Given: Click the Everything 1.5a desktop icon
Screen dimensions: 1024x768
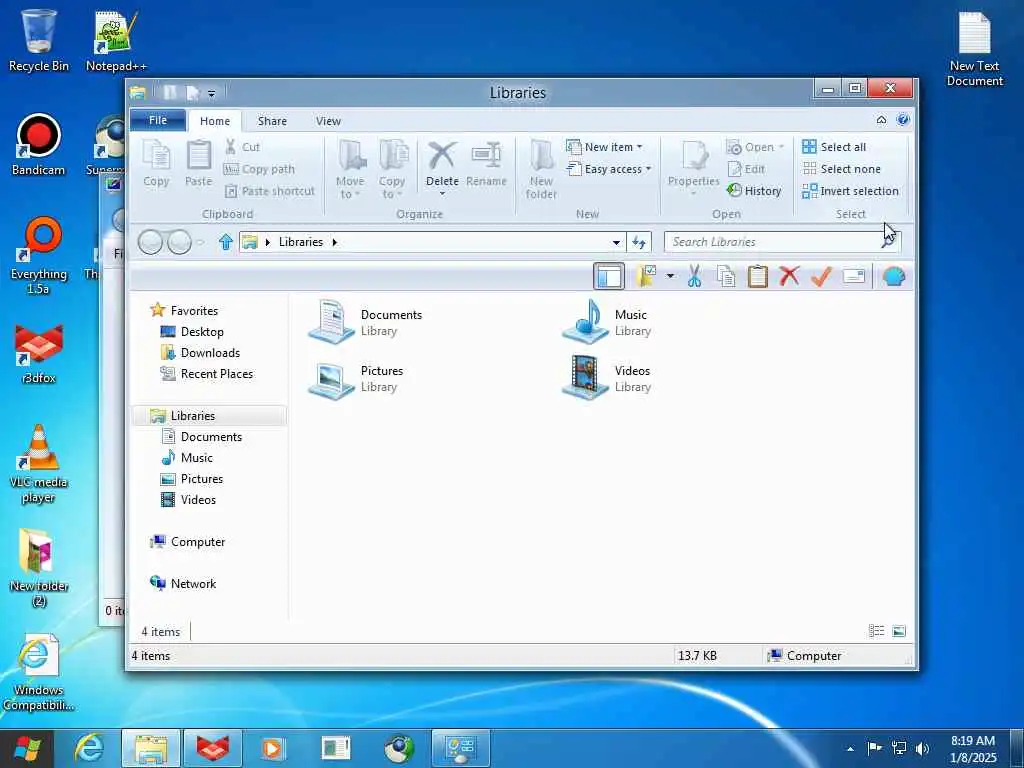Looking at the screenshot, I should (x=39, y=256).
